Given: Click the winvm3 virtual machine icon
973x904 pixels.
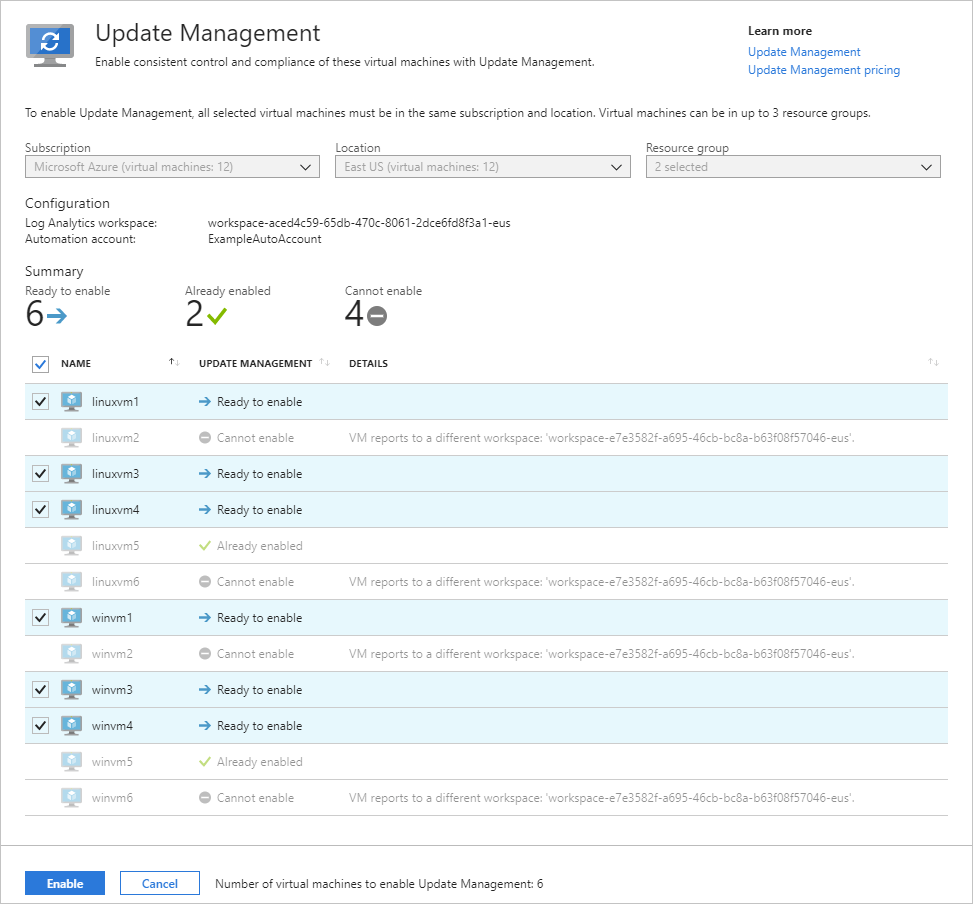Looking at the screenshot, I should tap(71, 689).
